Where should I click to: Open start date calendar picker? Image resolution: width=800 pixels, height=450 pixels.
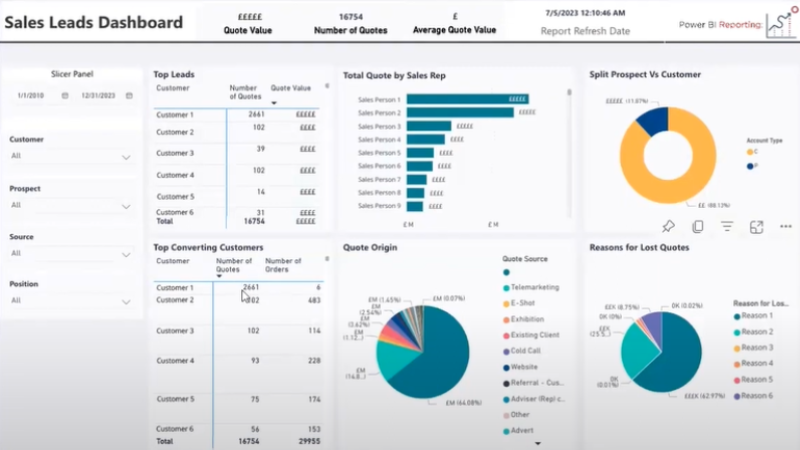click(x=65, y=95)
